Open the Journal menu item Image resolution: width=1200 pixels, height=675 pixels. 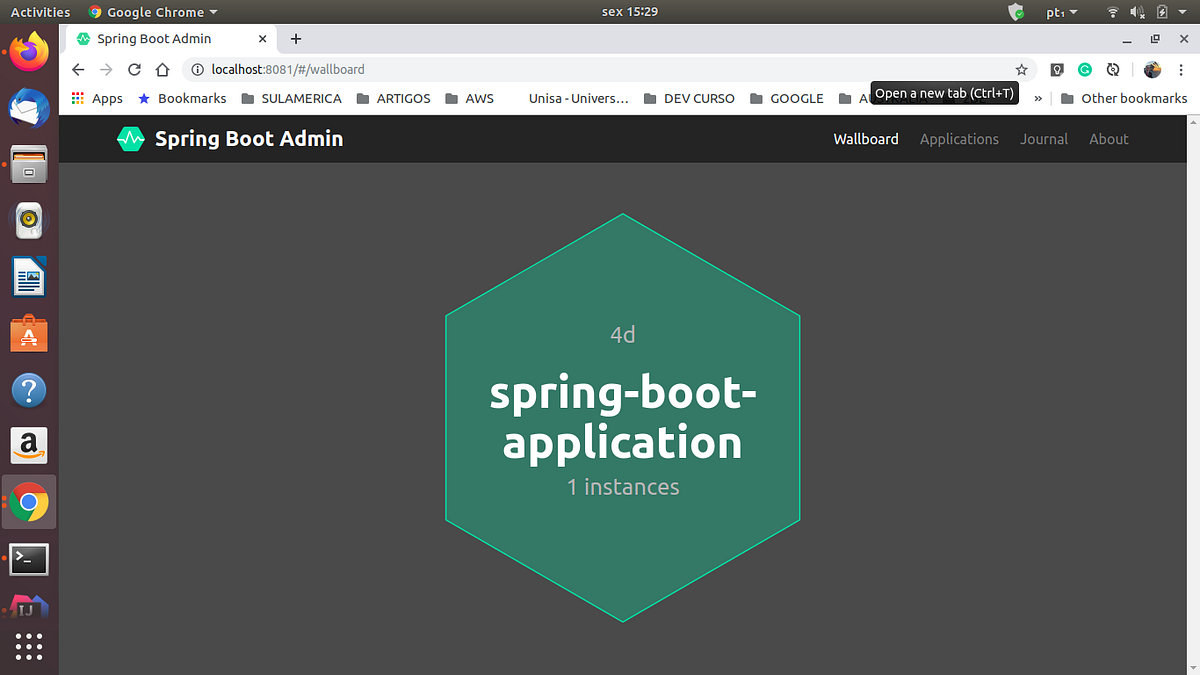(x=1044, y=139)
